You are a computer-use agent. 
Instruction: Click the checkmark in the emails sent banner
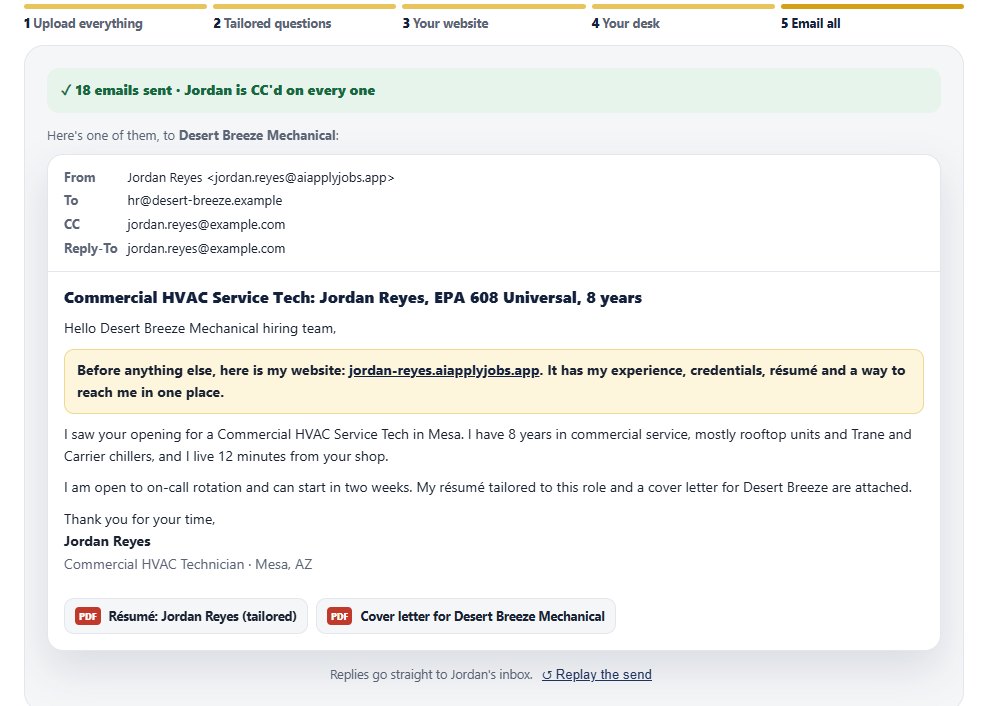pyautogui.click(x=66, y=90)
